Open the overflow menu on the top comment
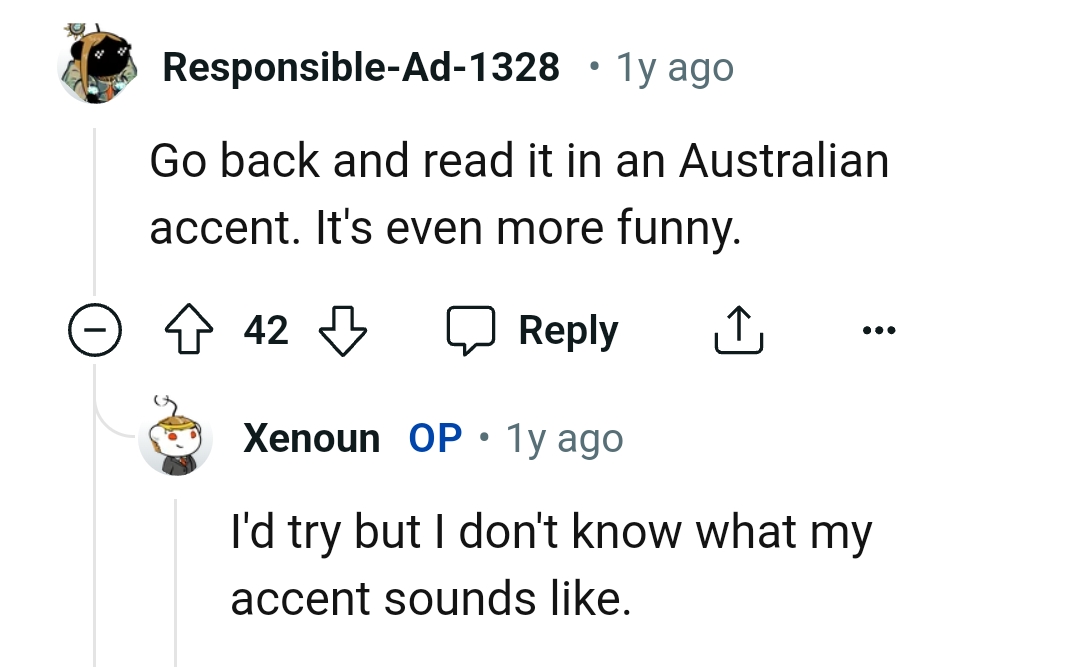Viewport: 1080px width, 667px height. 879,329
